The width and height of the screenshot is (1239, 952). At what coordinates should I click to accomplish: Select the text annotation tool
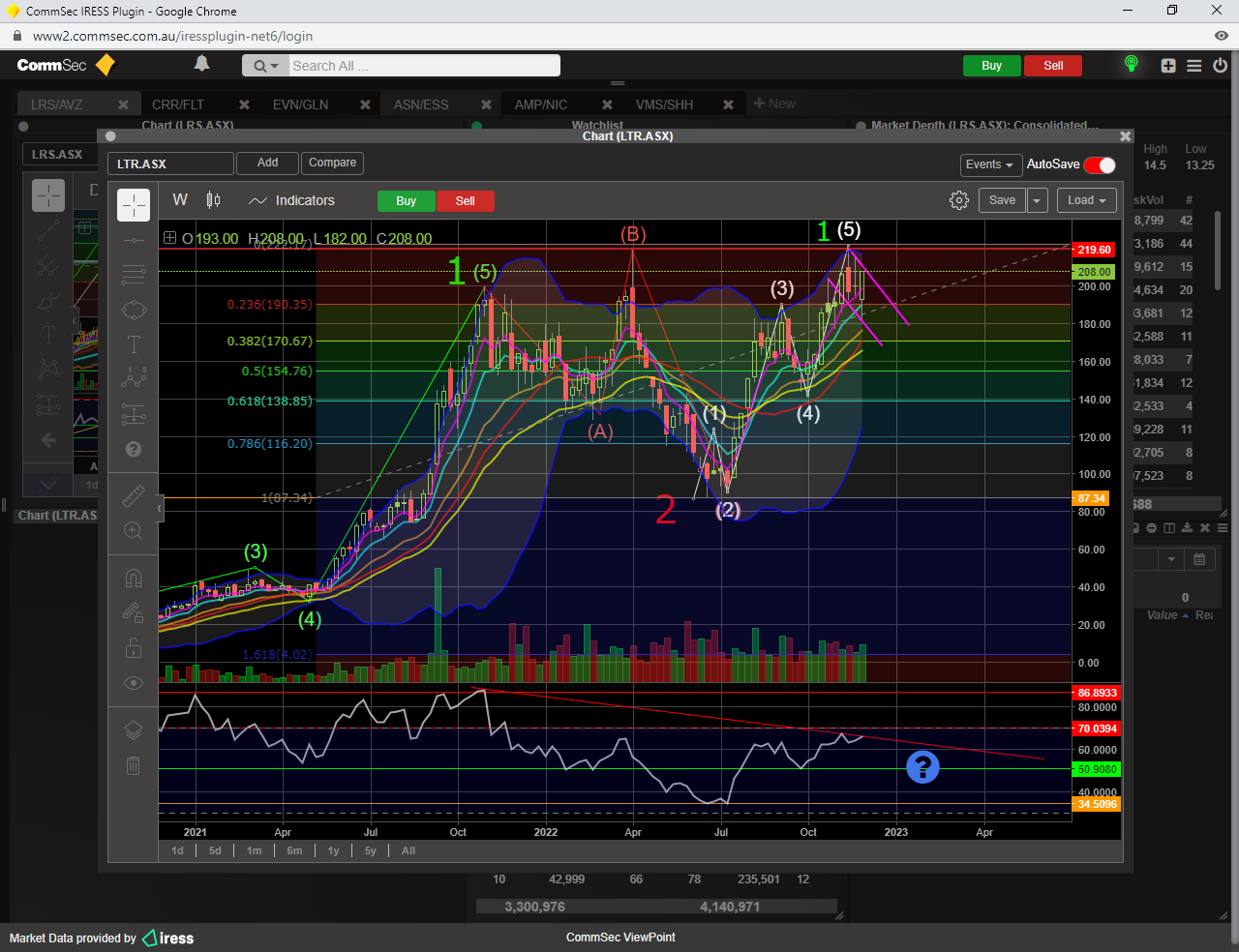click(x=134, y=344)
